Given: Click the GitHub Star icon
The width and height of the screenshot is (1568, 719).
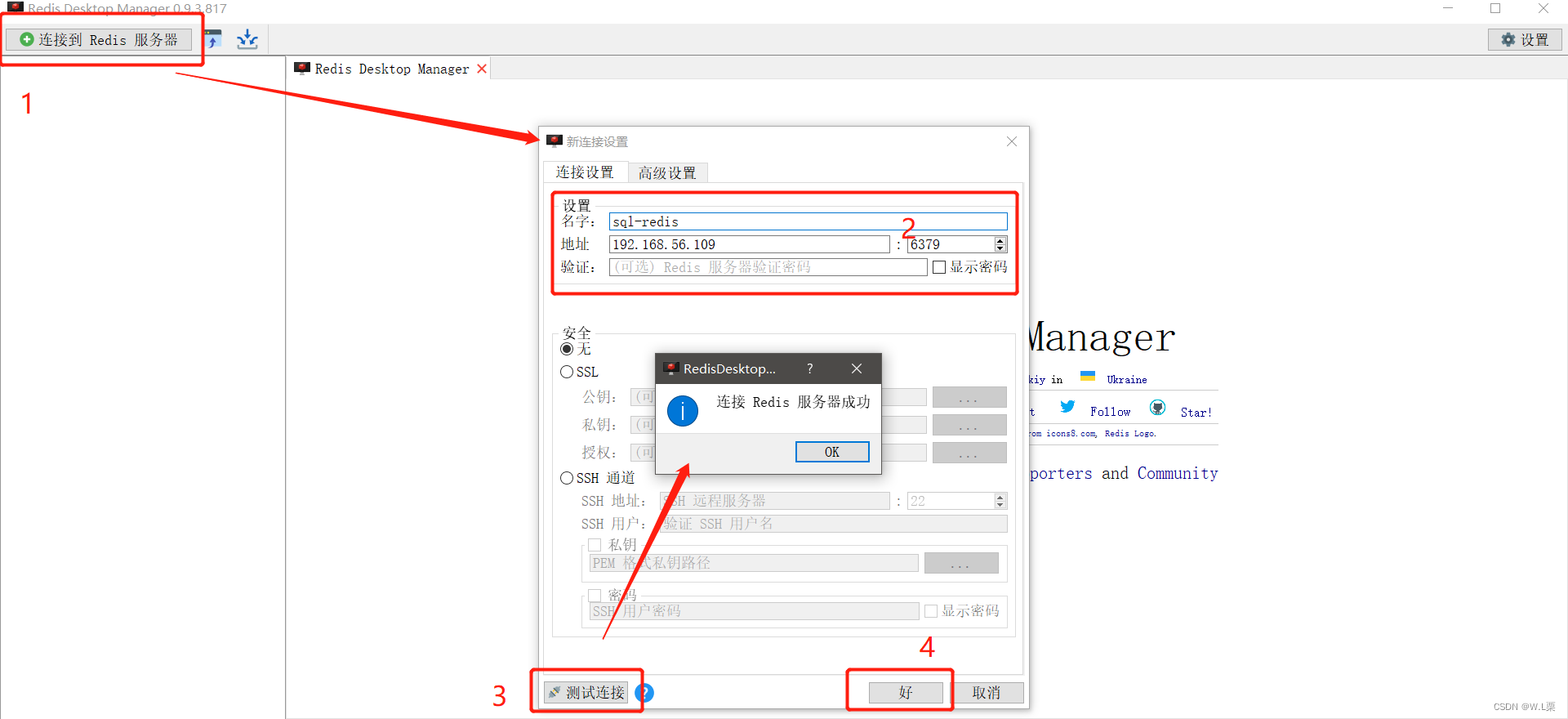Looking at the screenshot, I should pos(1158,407).
